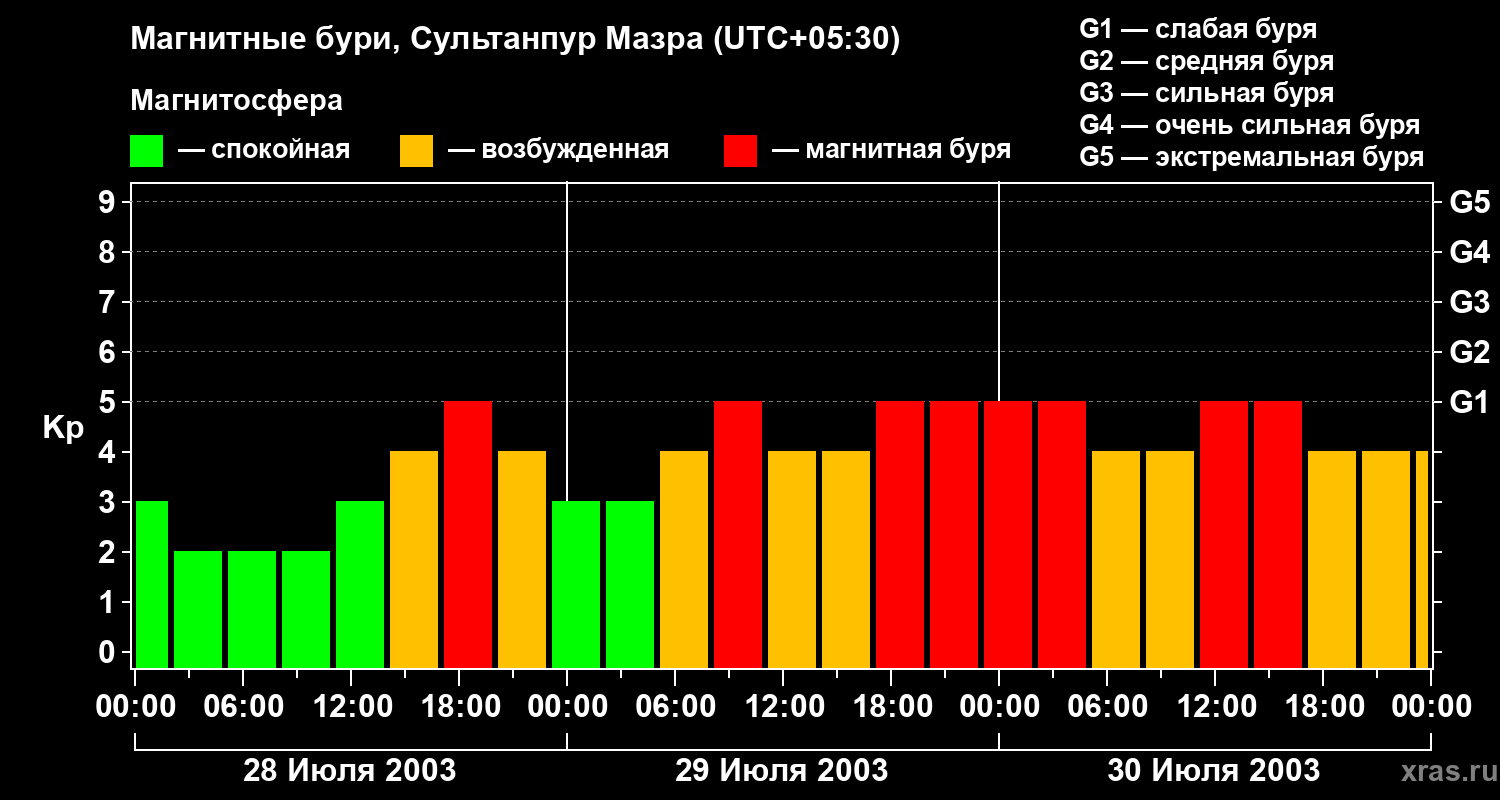Click the '— спокойная' legend label
The width and height of the screenshot is (1500, 800).
coord(264,150)
